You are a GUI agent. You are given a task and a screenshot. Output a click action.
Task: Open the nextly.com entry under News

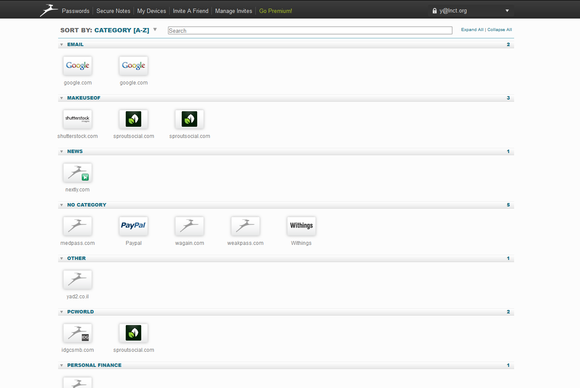coord(77,173)
